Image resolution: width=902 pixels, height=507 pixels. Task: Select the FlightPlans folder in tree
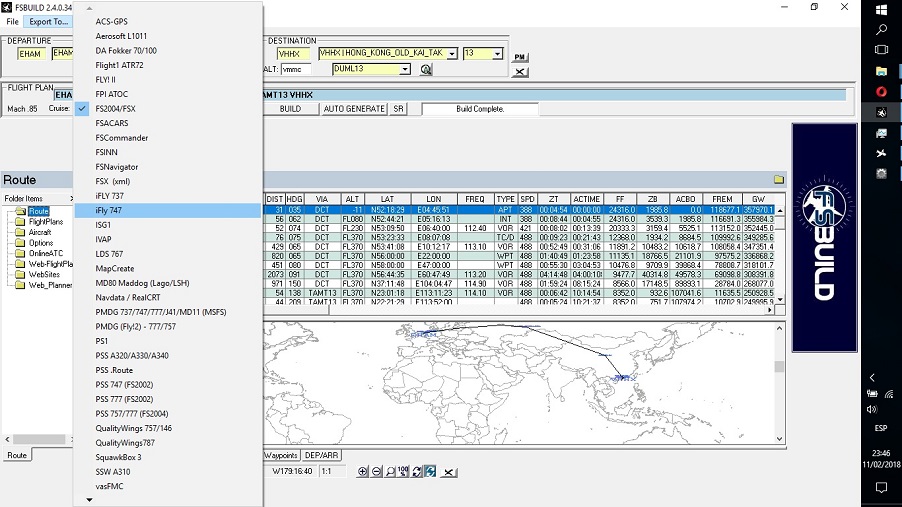point(45,222)
